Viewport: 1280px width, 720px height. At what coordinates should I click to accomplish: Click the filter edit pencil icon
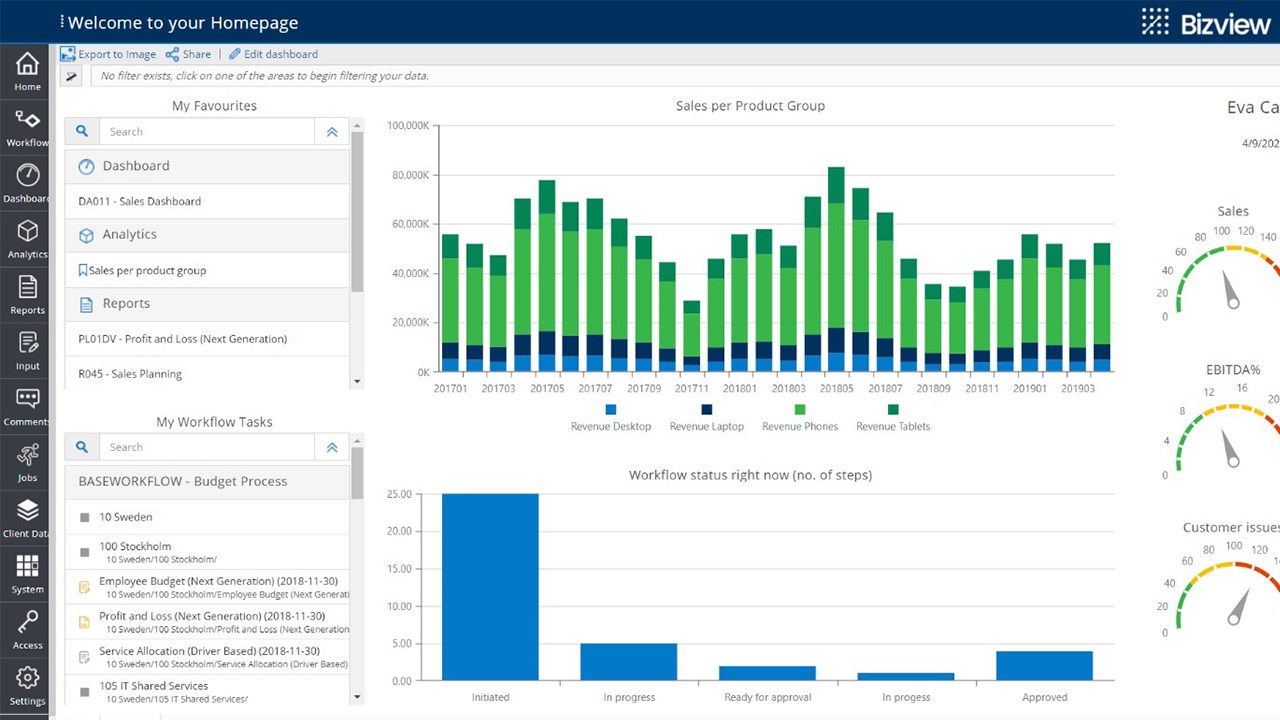71,76
